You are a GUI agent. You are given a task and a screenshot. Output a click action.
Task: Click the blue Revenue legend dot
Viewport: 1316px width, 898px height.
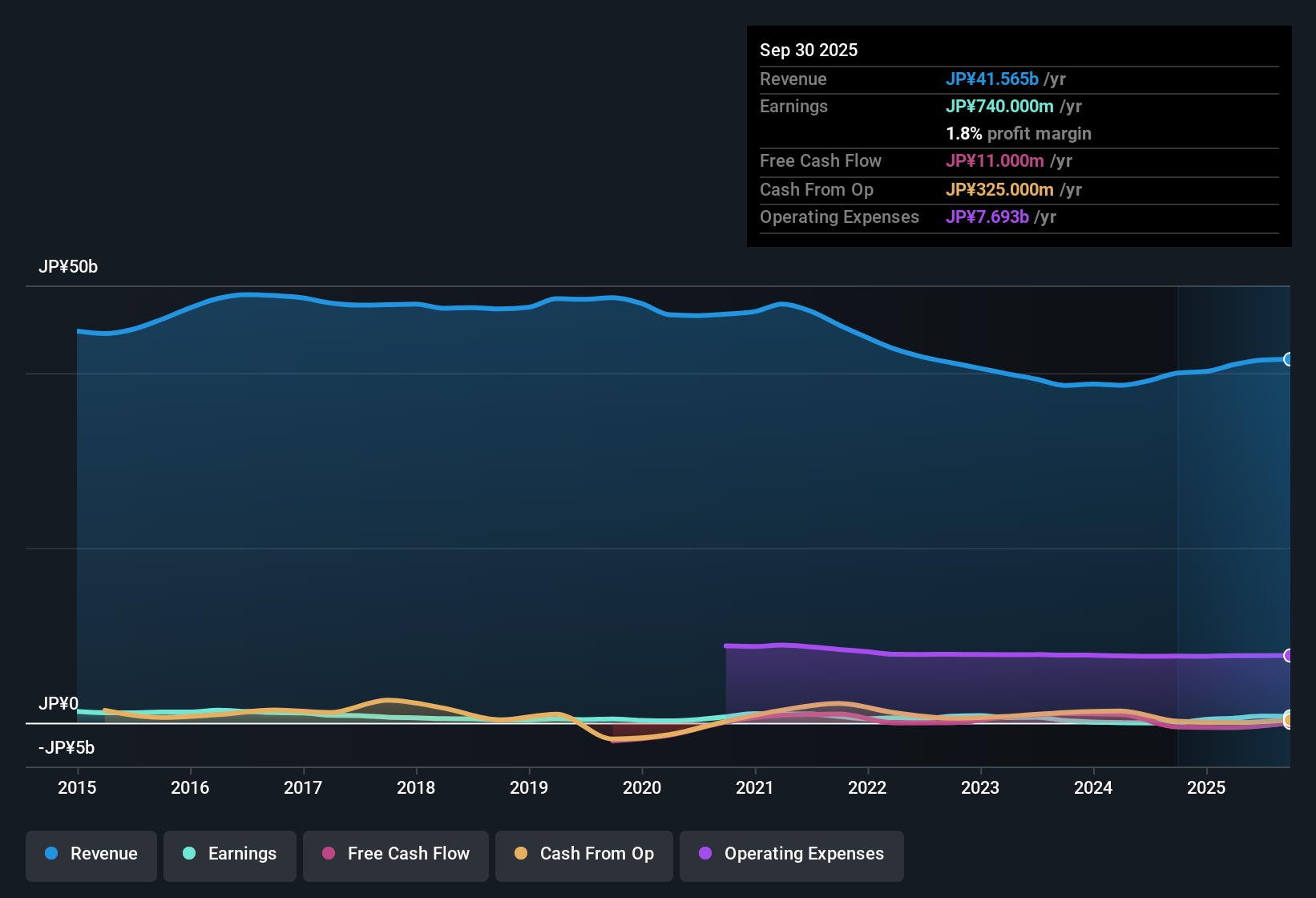(x=50, y=854)
